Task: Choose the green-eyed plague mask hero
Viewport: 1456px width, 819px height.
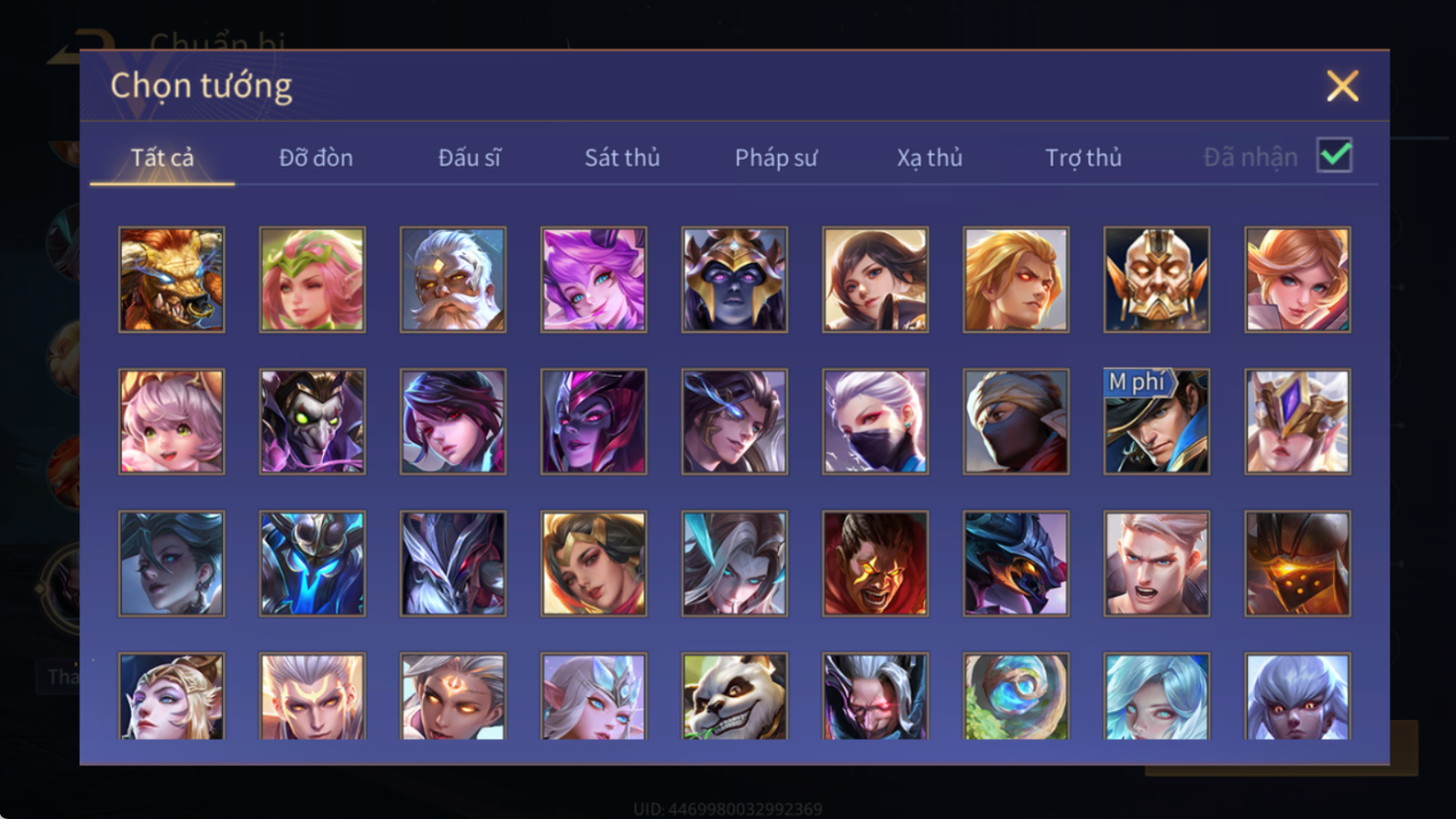Action: click(x=312, y=421)
